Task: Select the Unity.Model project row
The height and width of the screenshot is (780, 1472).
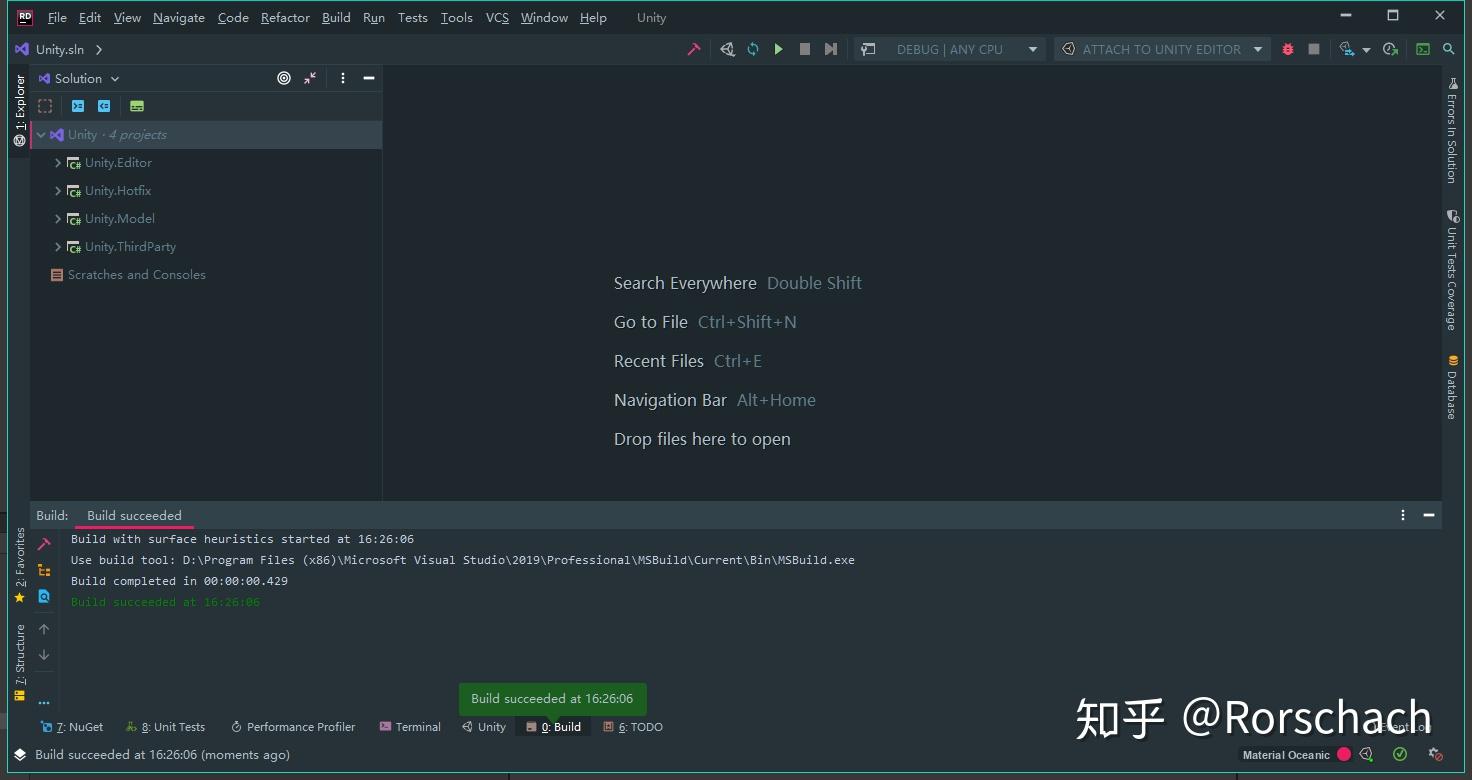Action: click(207, 219)
